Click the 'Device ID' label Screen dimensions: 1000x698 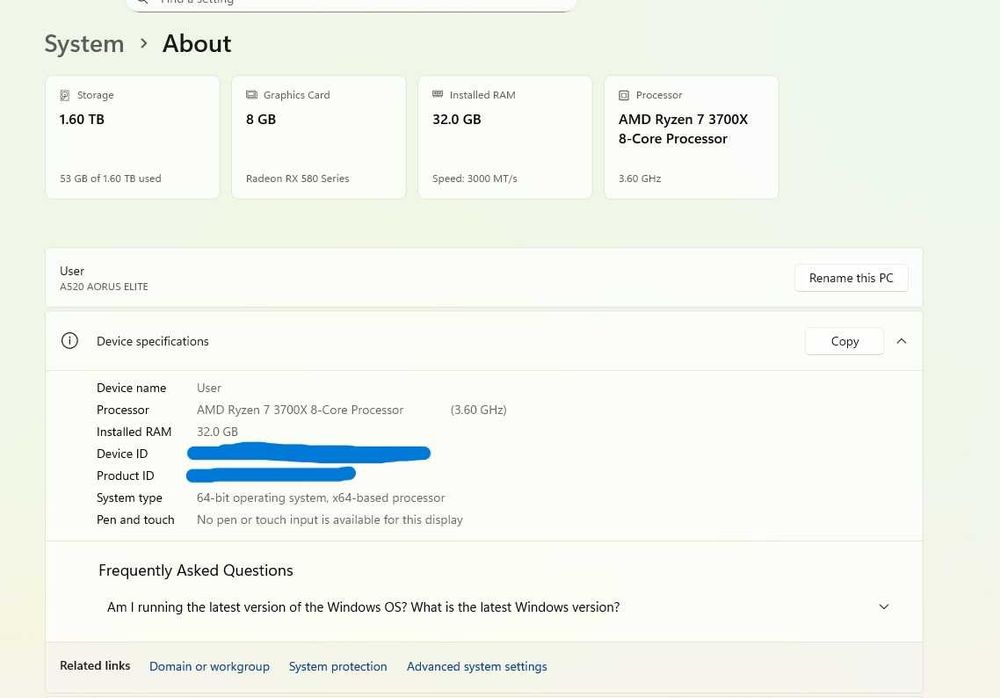pos(122,454)
